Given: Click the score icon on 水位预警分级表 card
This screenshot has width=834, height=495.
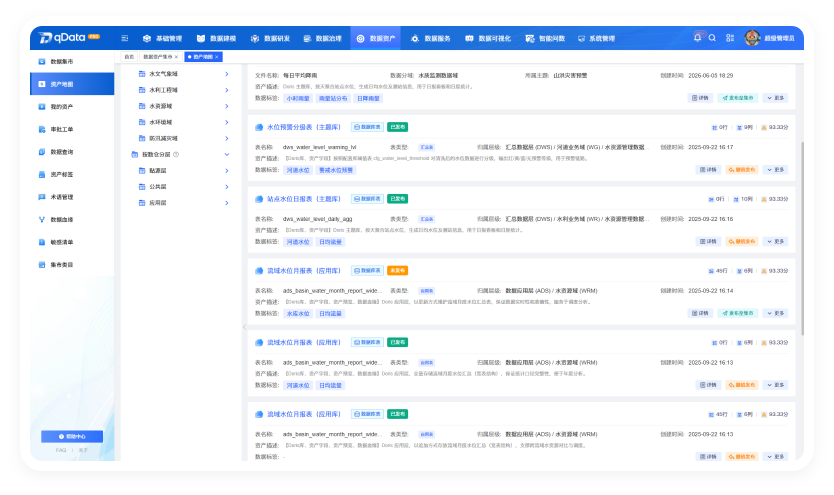Looking at the screenshot, I should (764, 128).
